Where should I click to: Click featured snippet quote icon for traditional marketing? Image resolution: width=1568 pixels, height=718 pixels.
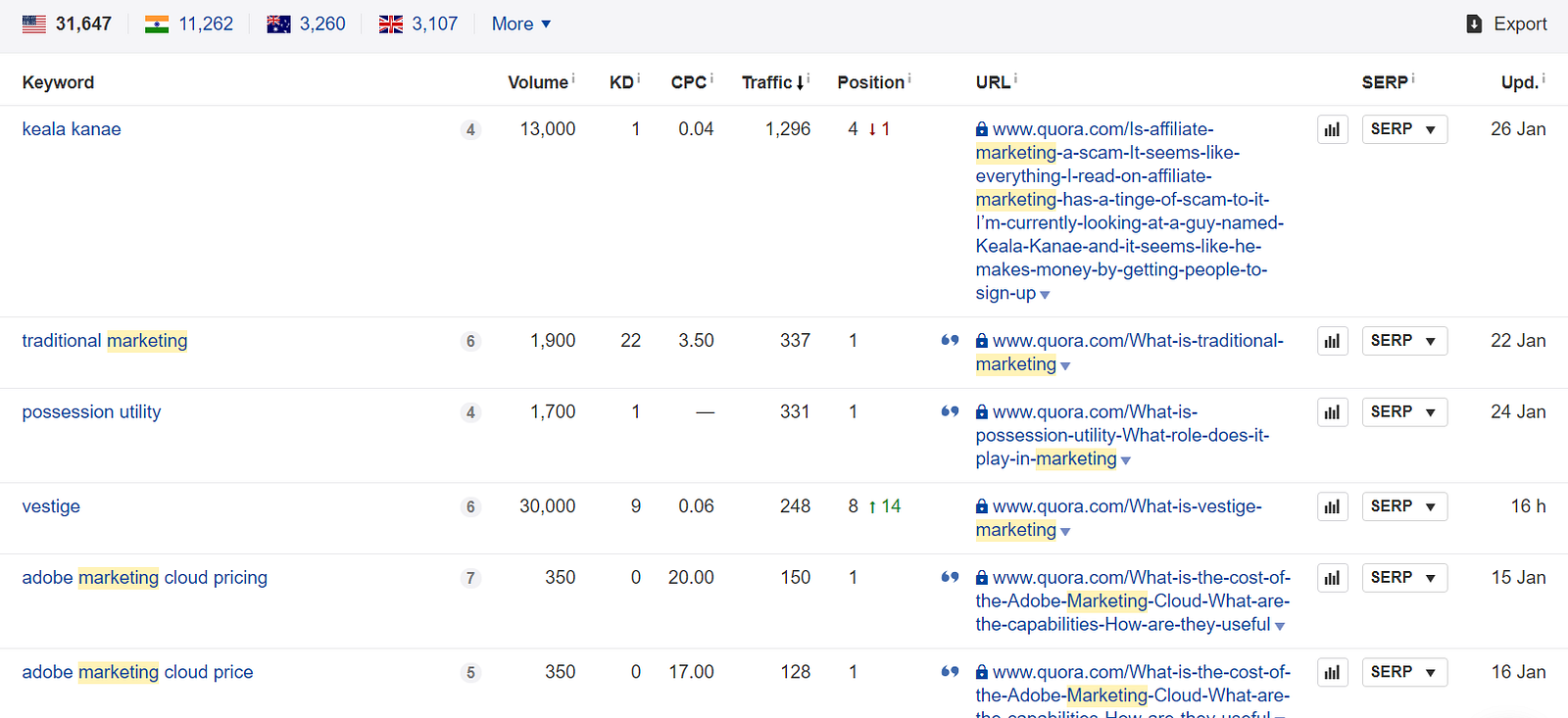pos(950,340)
